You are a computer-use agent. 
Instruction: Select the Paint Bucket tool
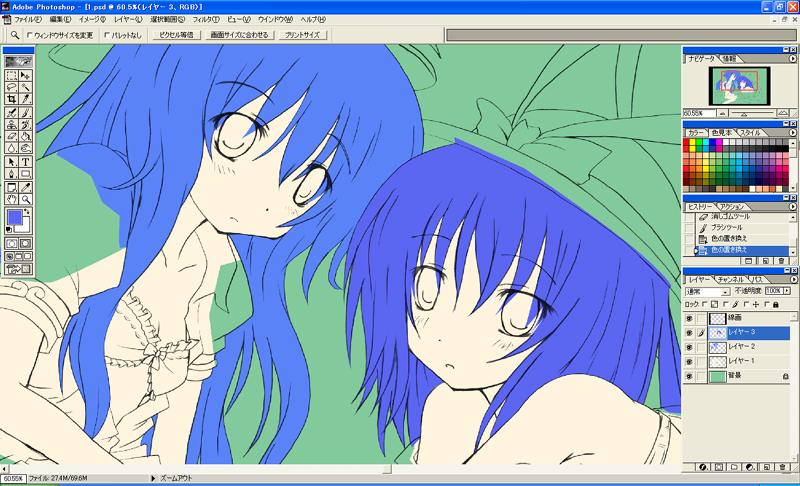(25, 136)
